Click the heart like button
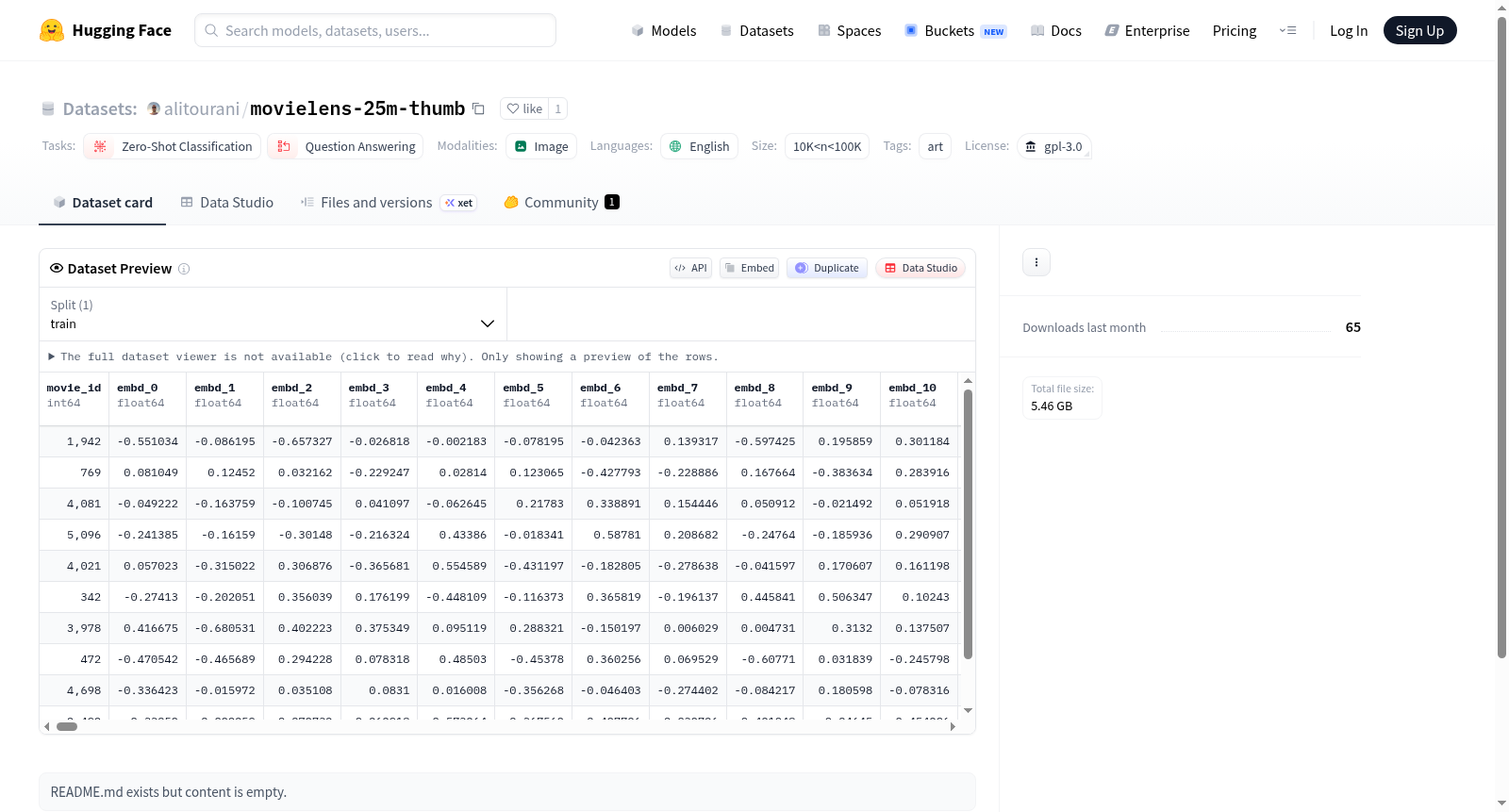 pos(524,108)
